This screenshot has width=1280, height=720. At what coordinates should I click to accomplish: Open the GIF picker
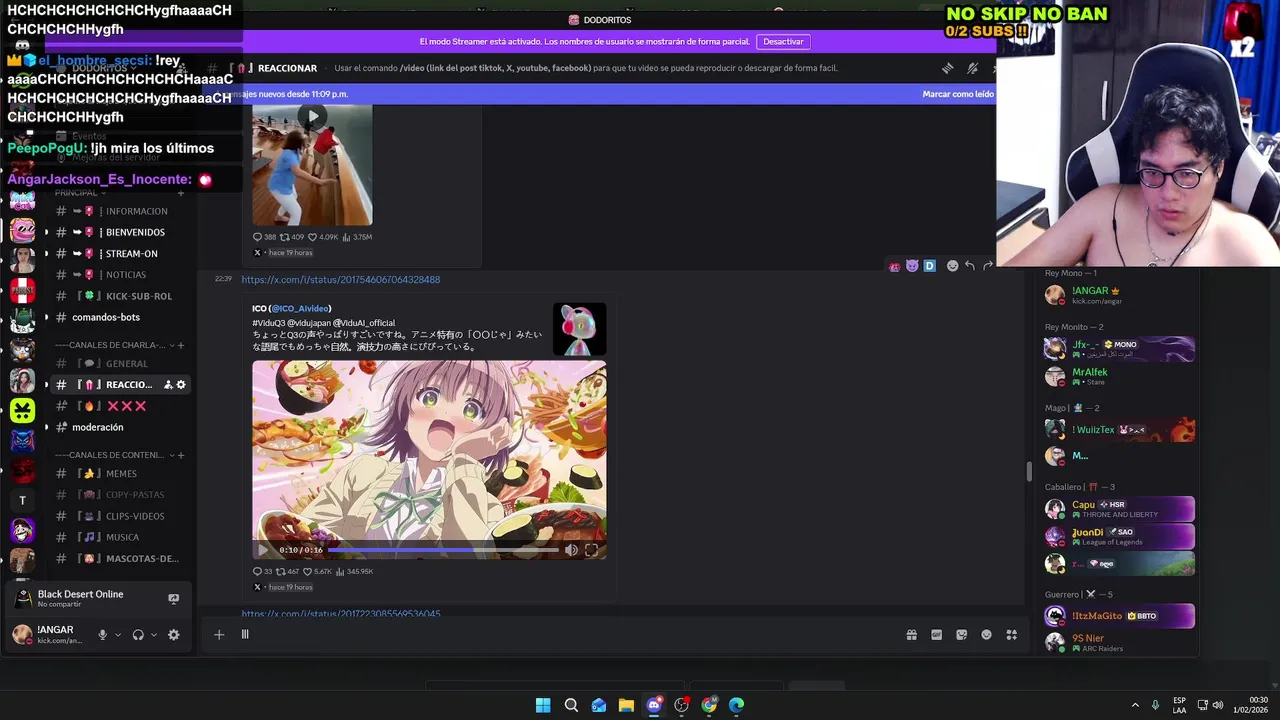[937, 634]
